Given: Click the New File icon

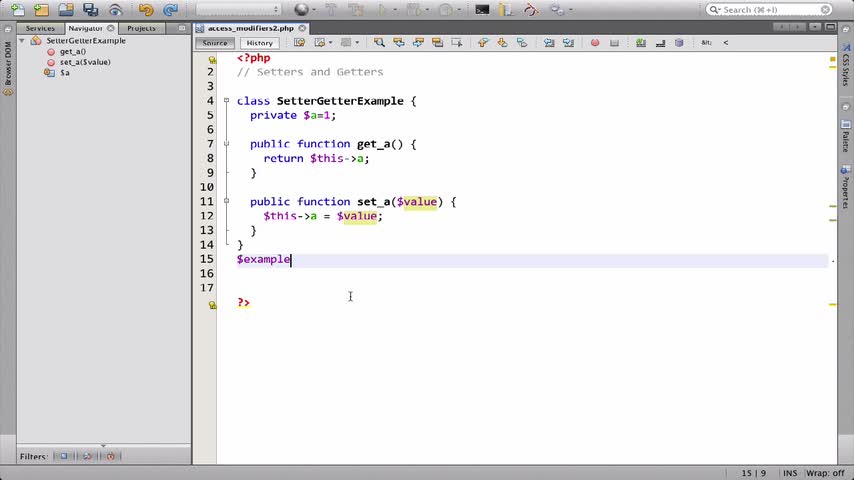Looking at the screenshot, I should (x=17, y=9).
